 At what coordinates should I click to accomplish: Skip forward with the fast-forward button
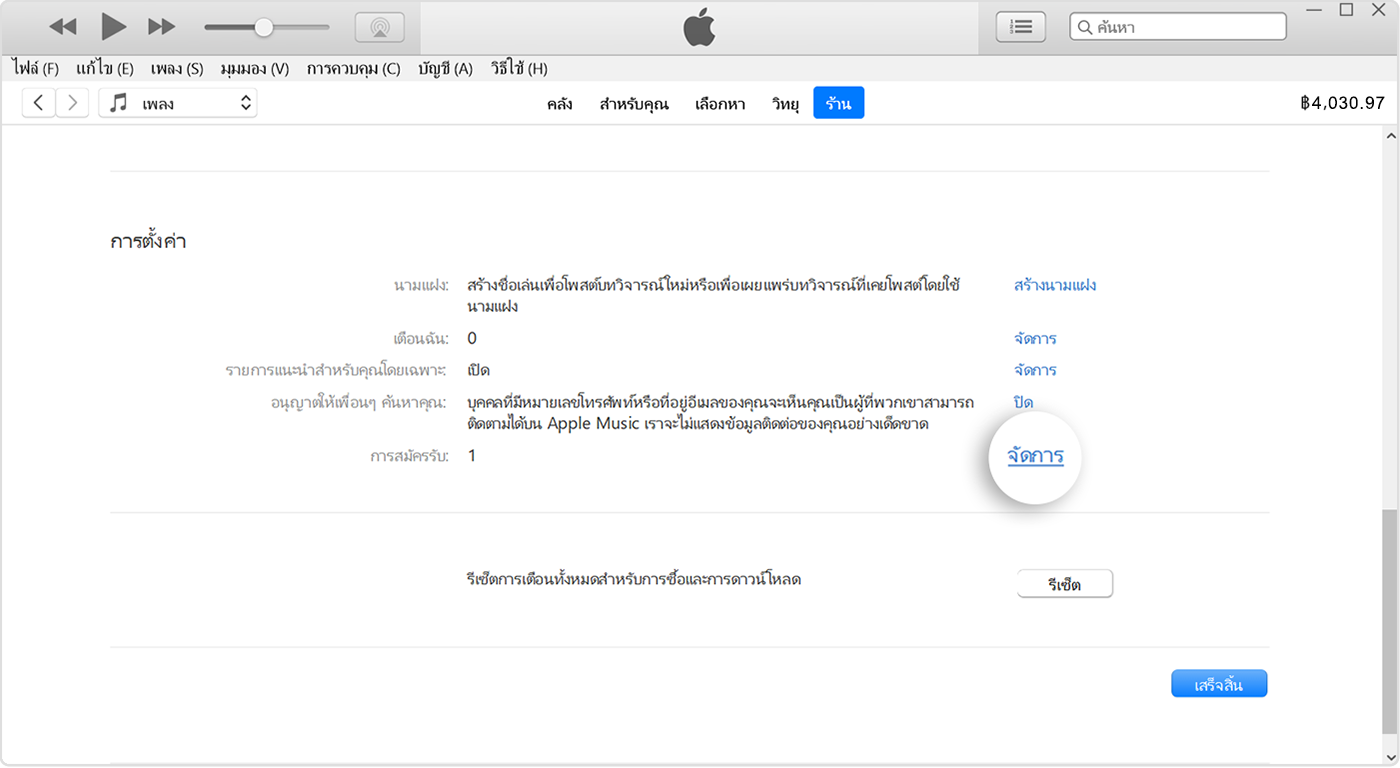[162, 27]
